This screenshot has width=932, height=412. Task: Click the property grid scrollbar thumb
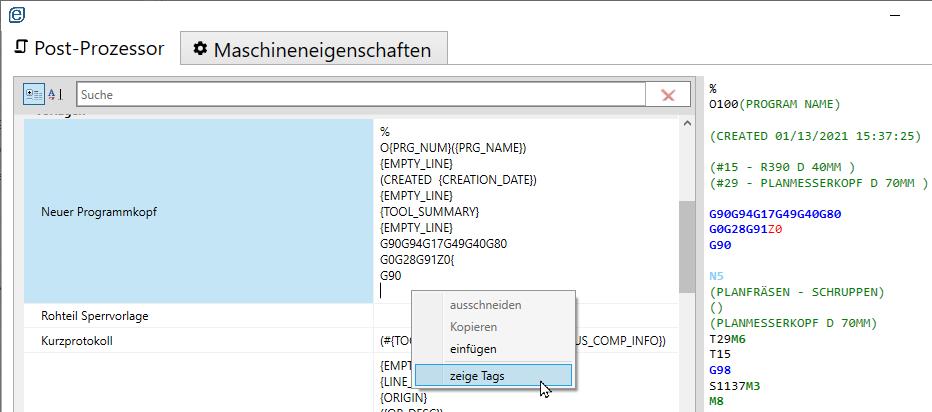pyautogui.click(x=686, y=244)
